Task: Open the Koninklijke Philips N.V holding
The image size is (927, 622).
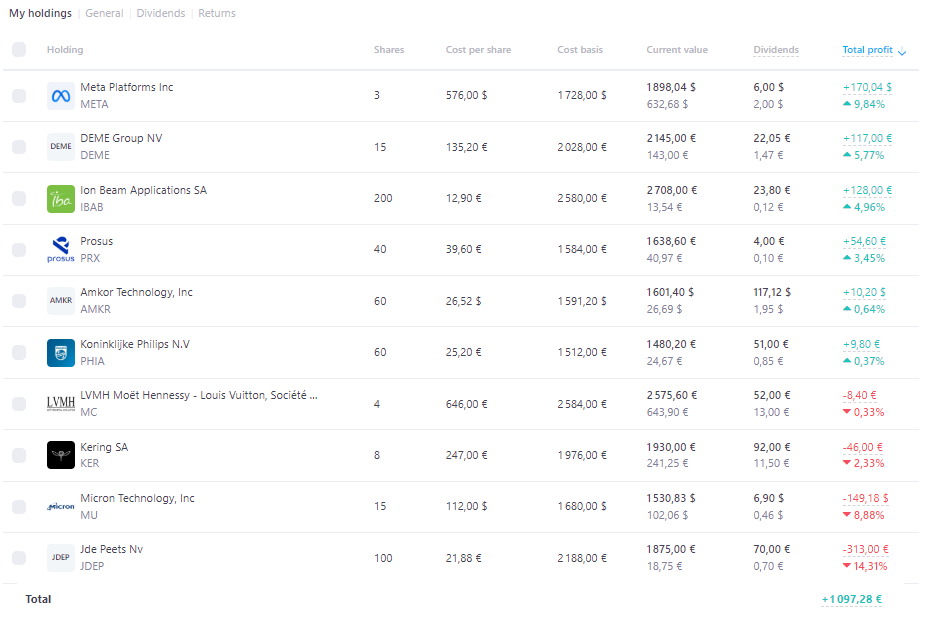Action: click(135, 344)
